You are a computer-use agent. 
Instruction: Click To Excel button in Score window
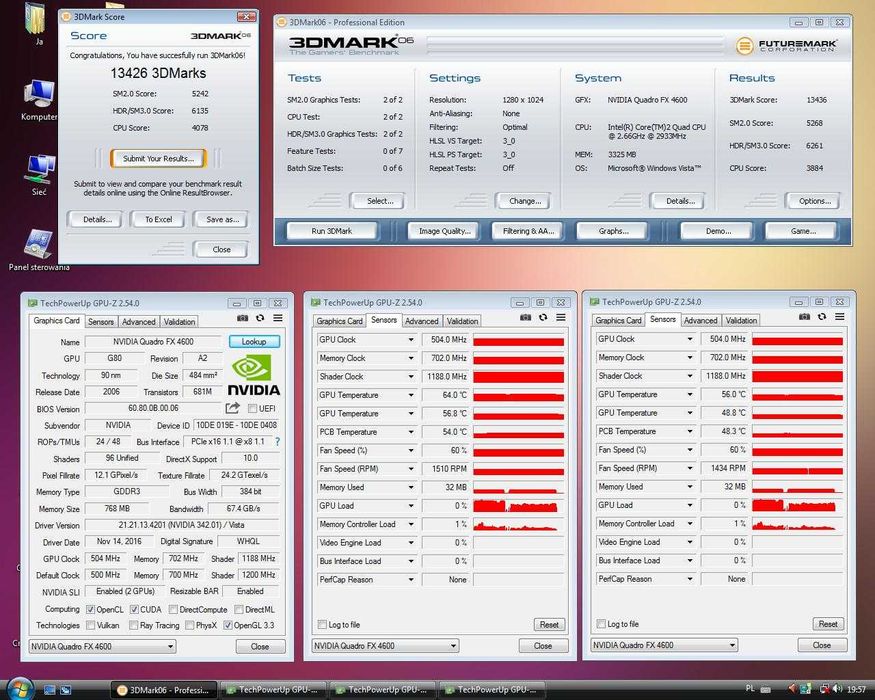158,219
